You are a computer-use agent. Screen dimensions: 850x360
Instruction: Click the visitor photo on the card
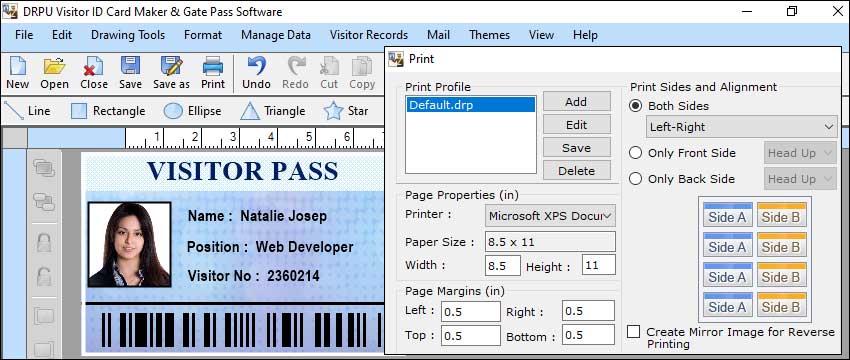(x=130, y=245)
